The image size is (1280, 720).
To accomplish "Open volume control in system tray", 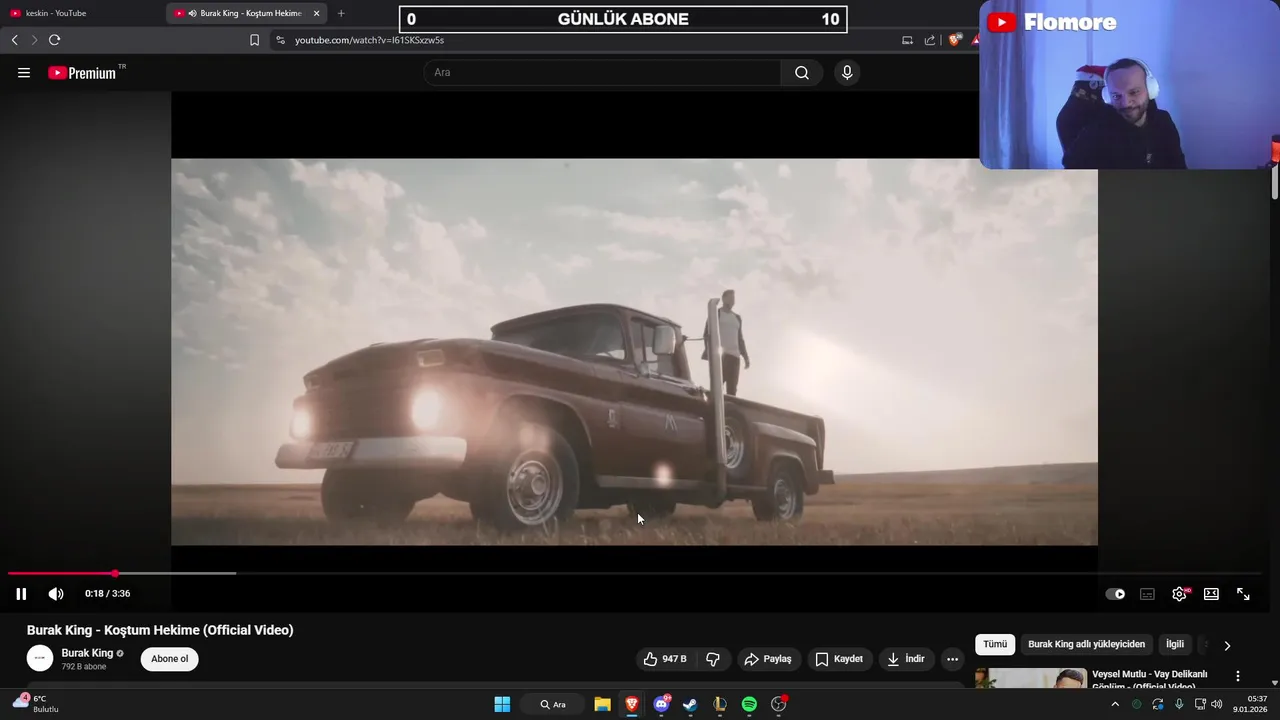I will coord(1217,704).
